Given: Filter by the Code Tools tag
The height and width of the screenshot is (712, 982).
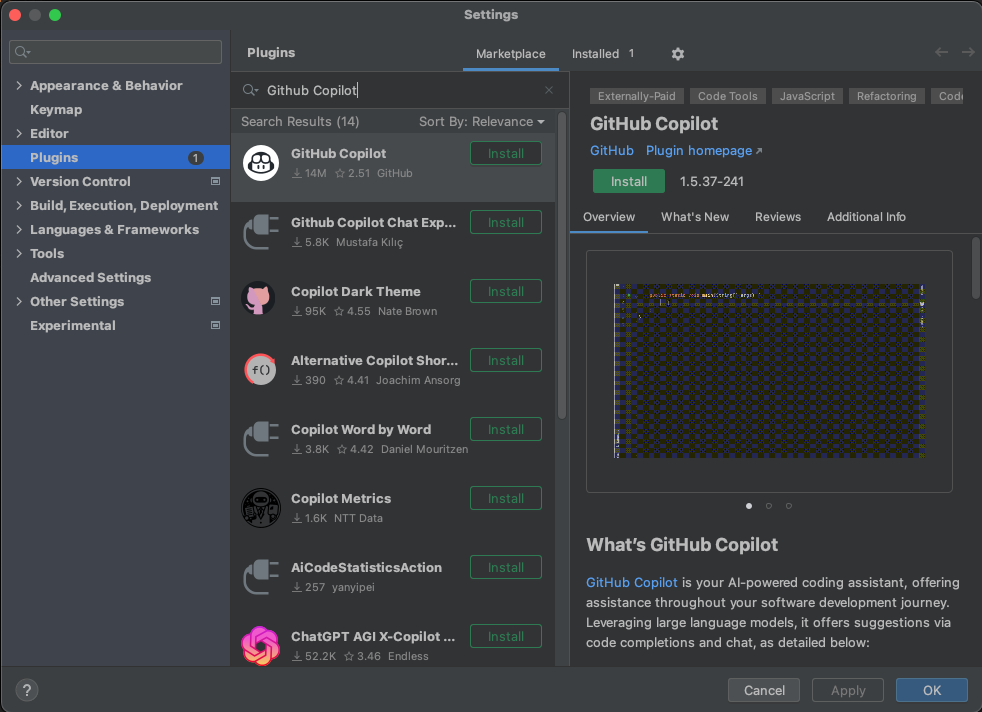Looking at the screenshot, I should point(728,96).
